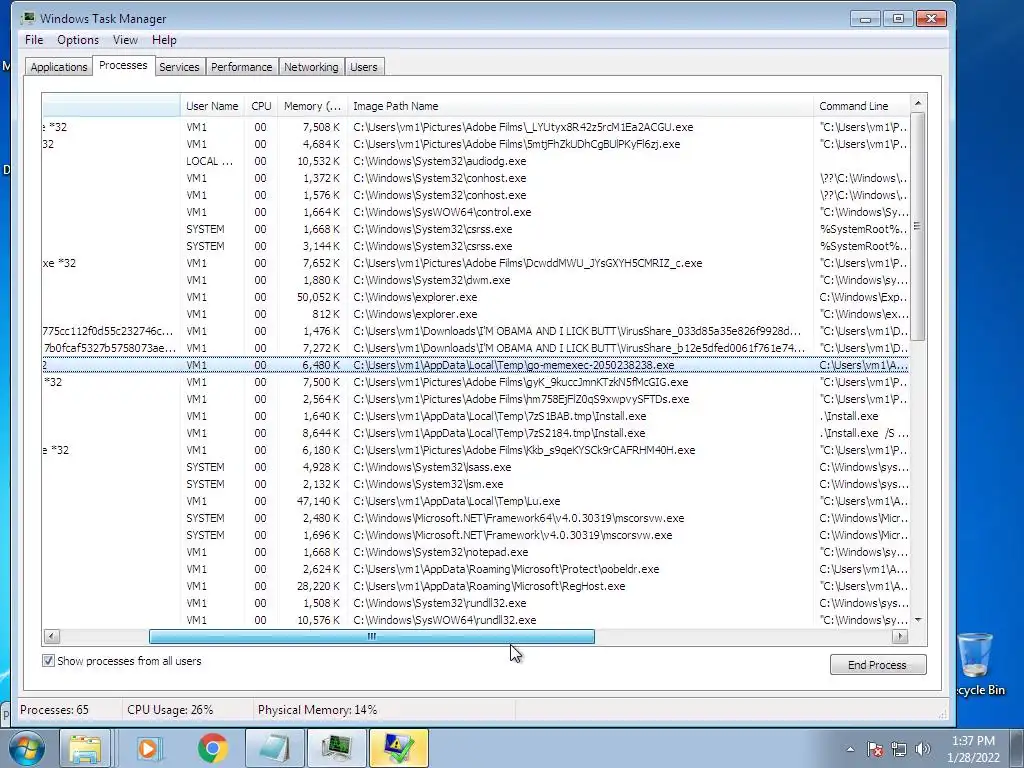1024x768 pixels.
Task: Select the dwm.exe process row
Action: pos(475,280)
